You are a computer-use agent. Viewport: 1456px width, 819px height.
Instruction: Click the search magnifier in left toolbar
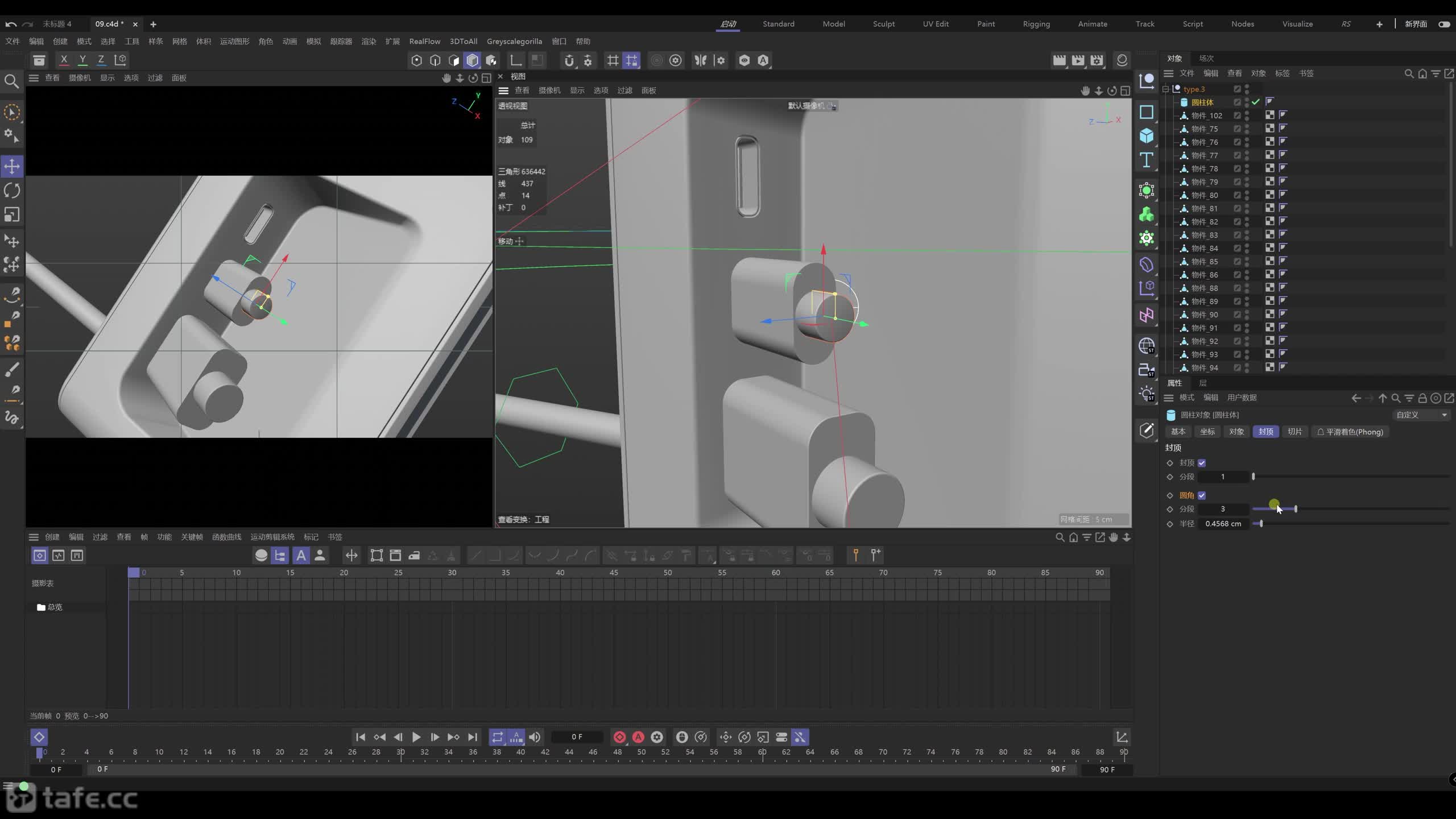pyautogui.click(x=11, y=81)
